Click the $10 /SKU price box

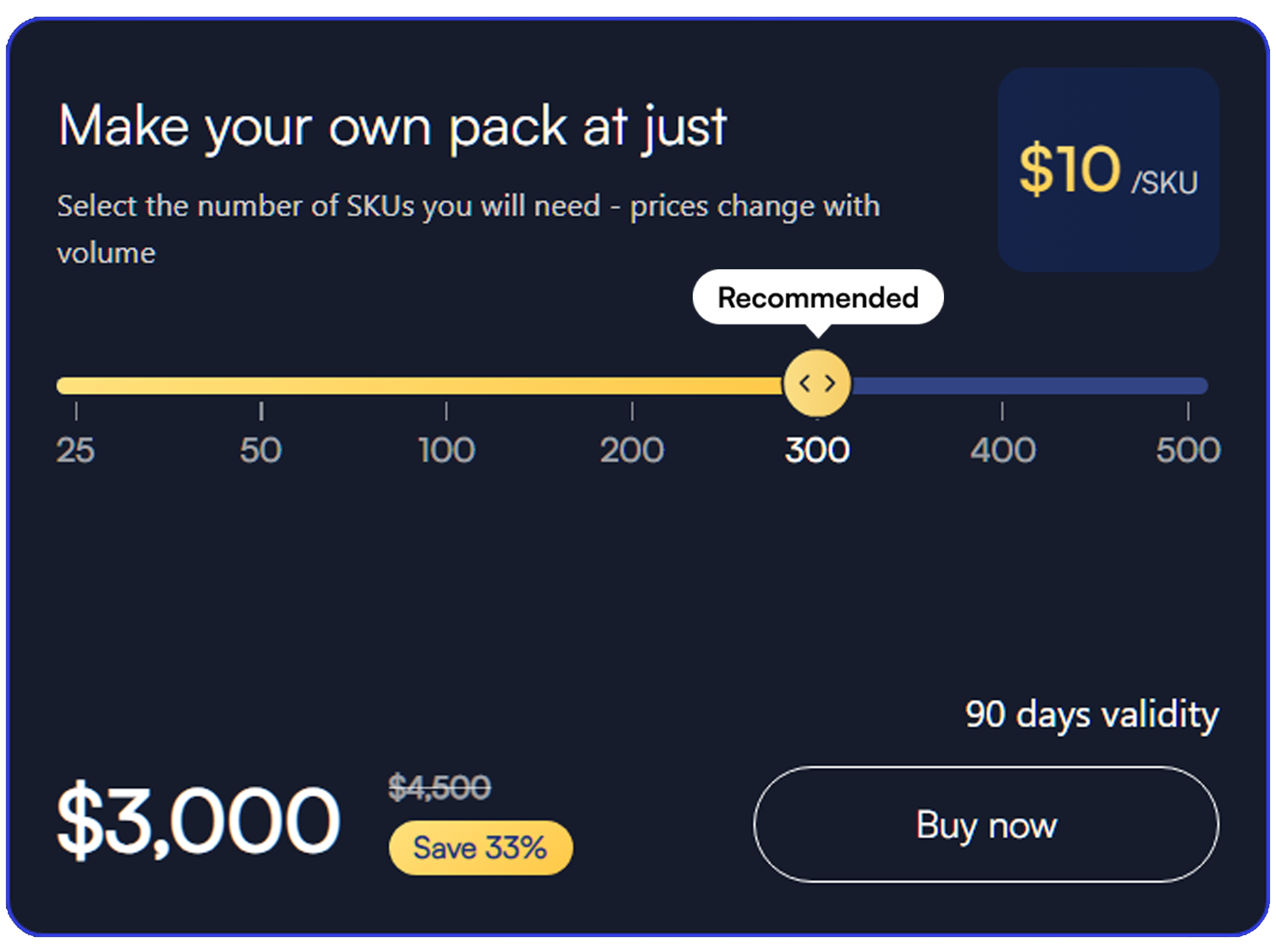point(1108,170)
